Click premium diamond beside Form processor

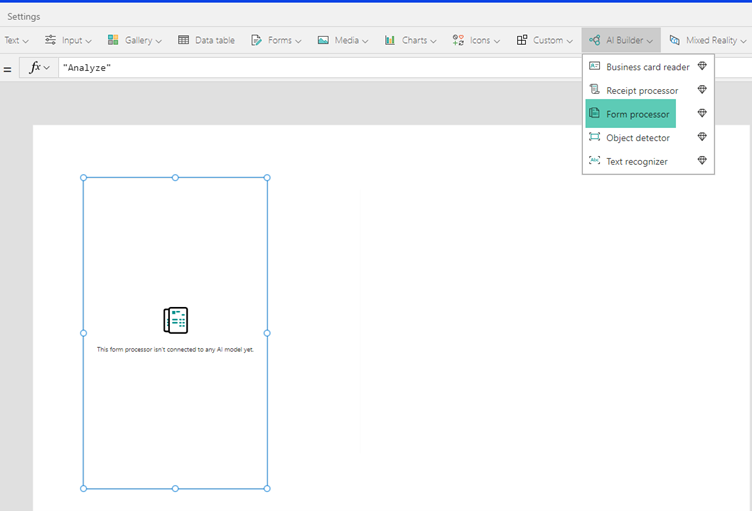702,113
